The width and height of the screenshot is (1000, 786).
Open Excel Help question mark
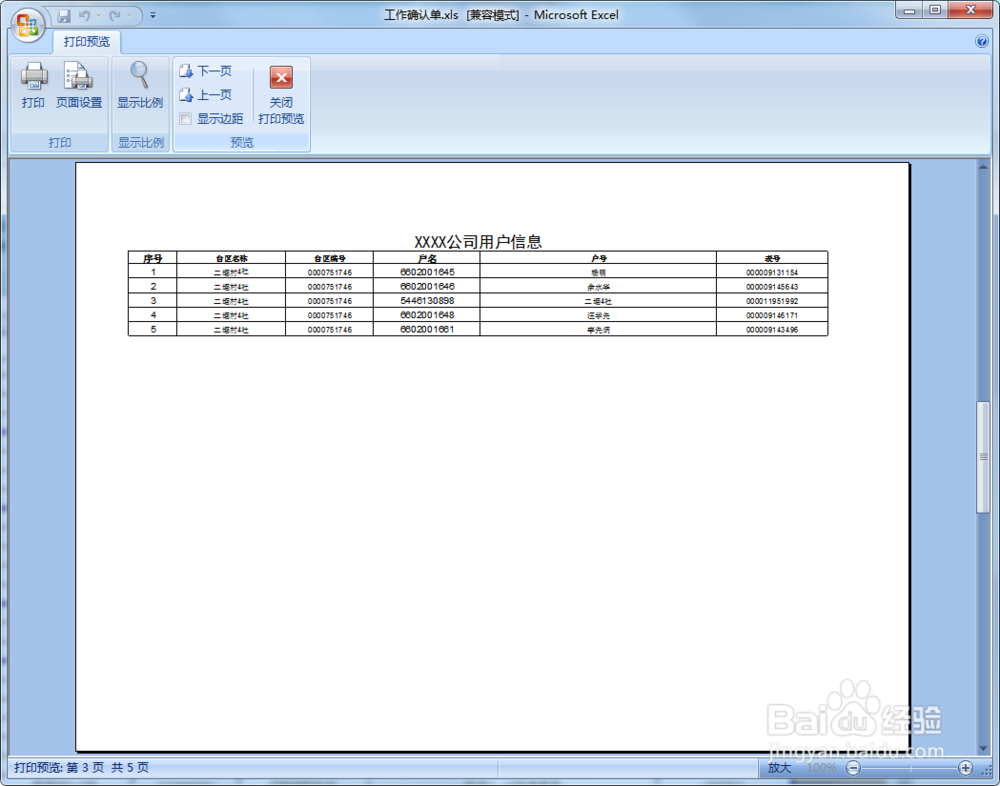coord(982,42)
